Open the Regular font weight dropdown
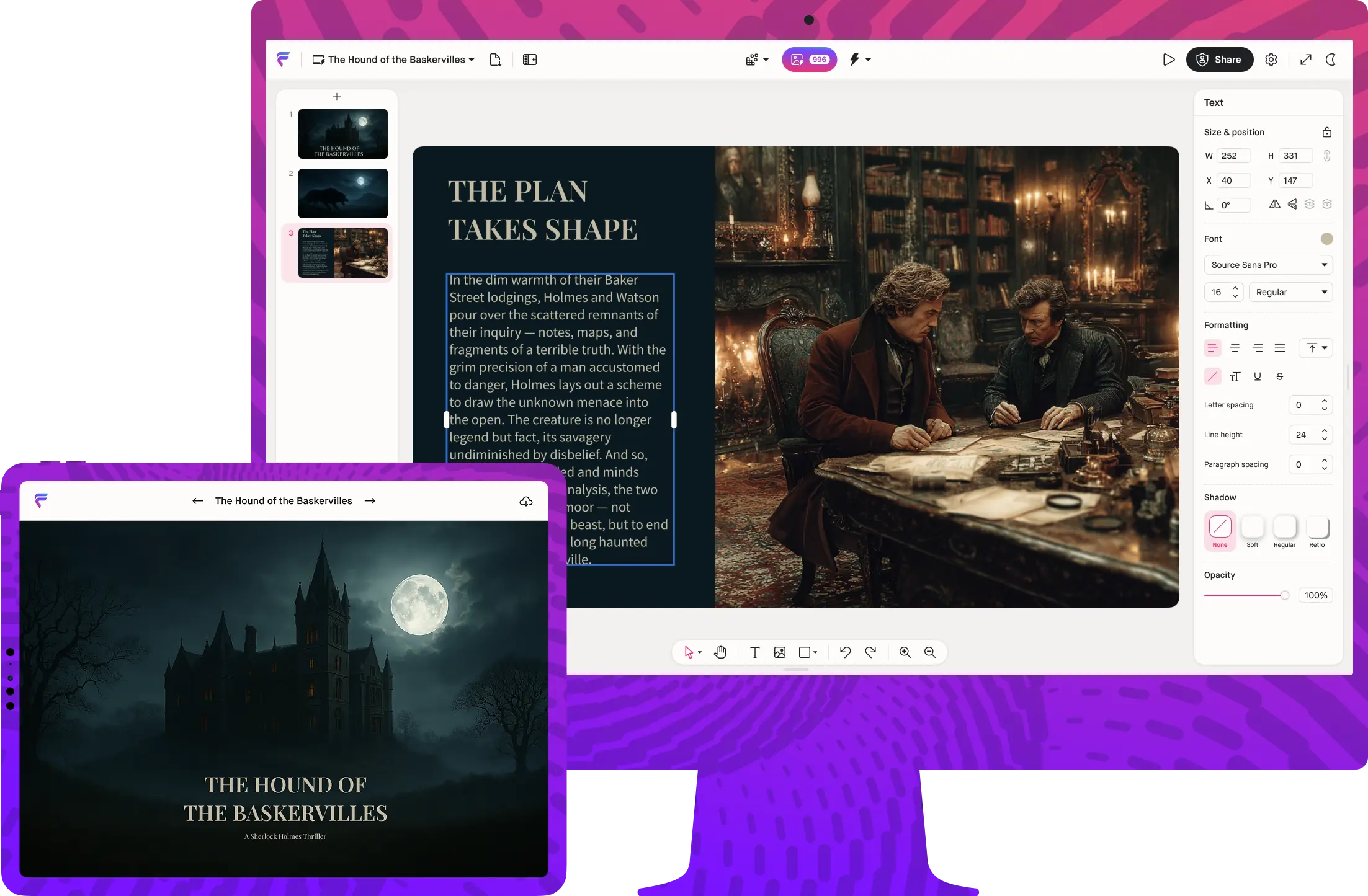 [x=1290, y=292]
